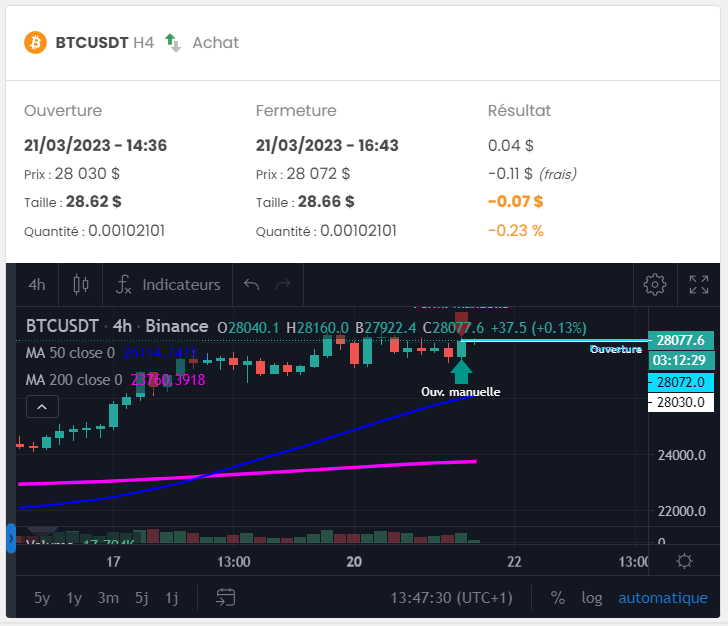The height and width of the screenshot is (626, 728).
Task: Click the buy/sell arrows icon next to Achat
Action: (173, 43)
